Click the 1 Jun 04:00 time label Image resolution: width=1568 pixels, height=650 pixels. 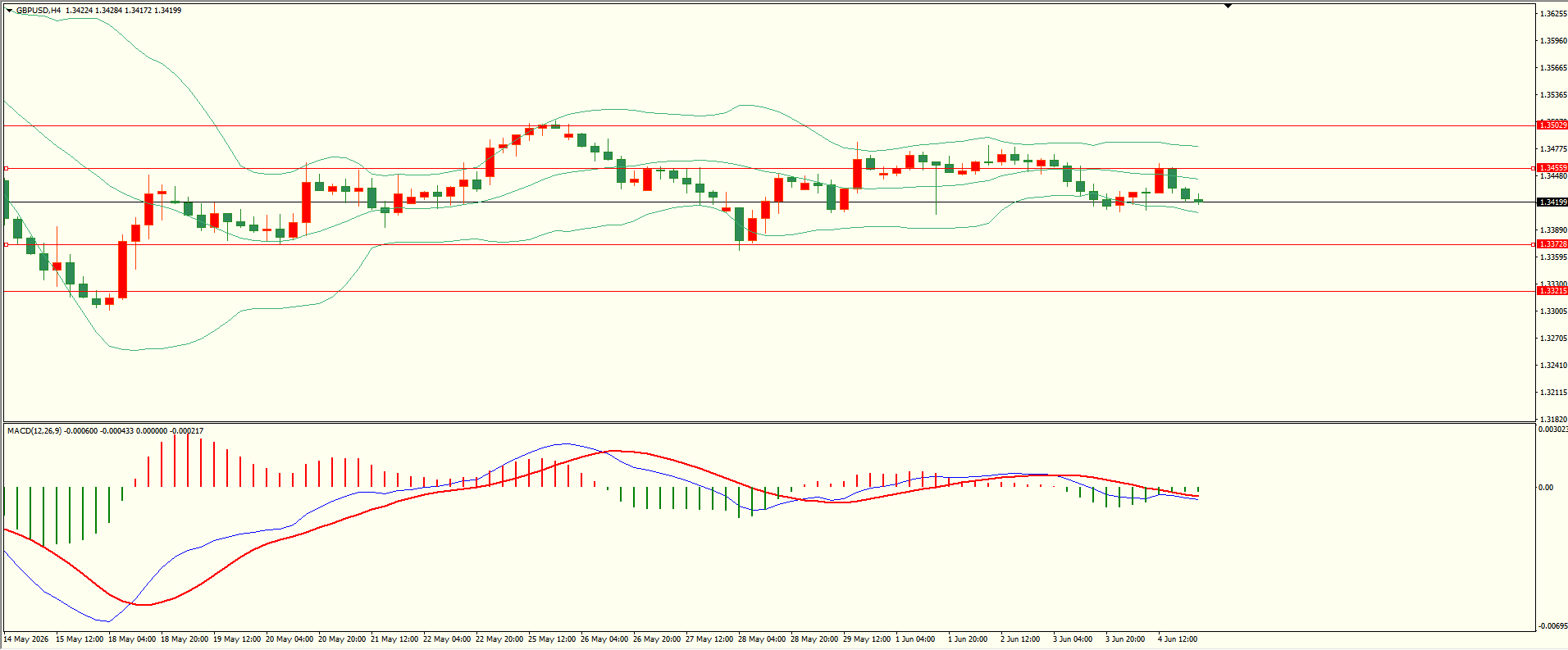pos(915,639)
